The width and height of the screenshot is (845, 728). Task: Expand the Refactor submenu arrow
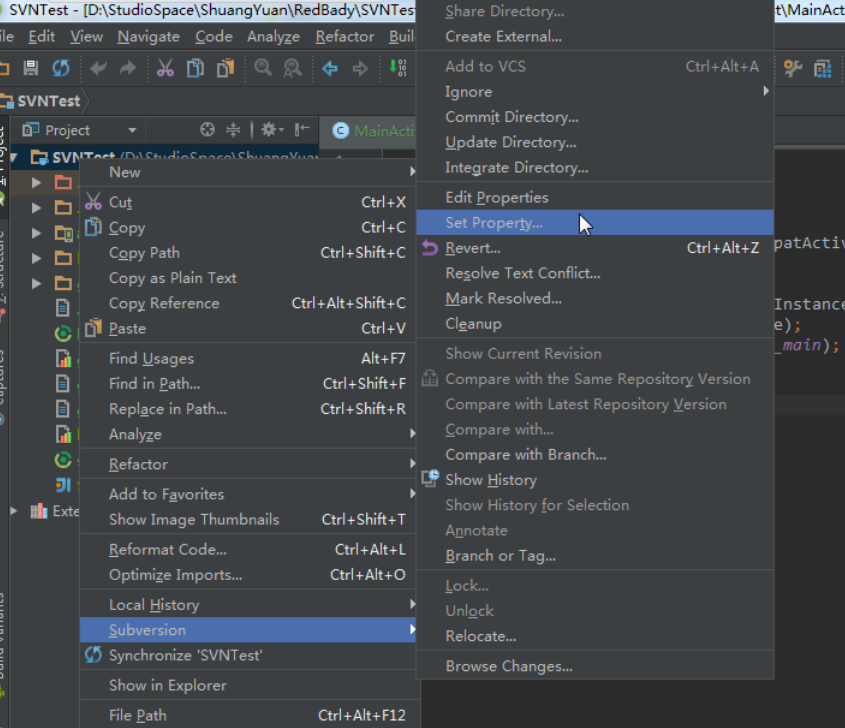pos(412,463)
